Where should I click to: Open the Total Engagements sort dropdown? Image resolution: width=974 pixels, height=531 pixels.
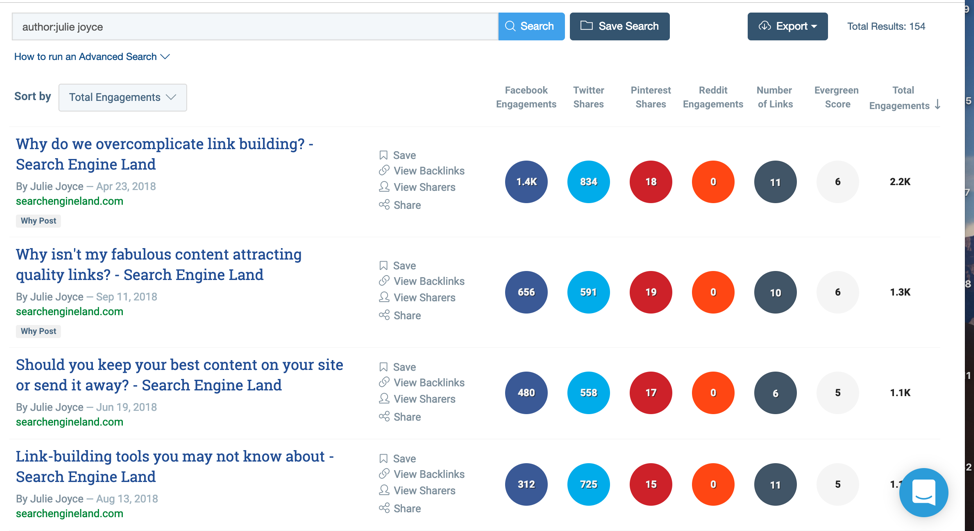tap(122, 97)
